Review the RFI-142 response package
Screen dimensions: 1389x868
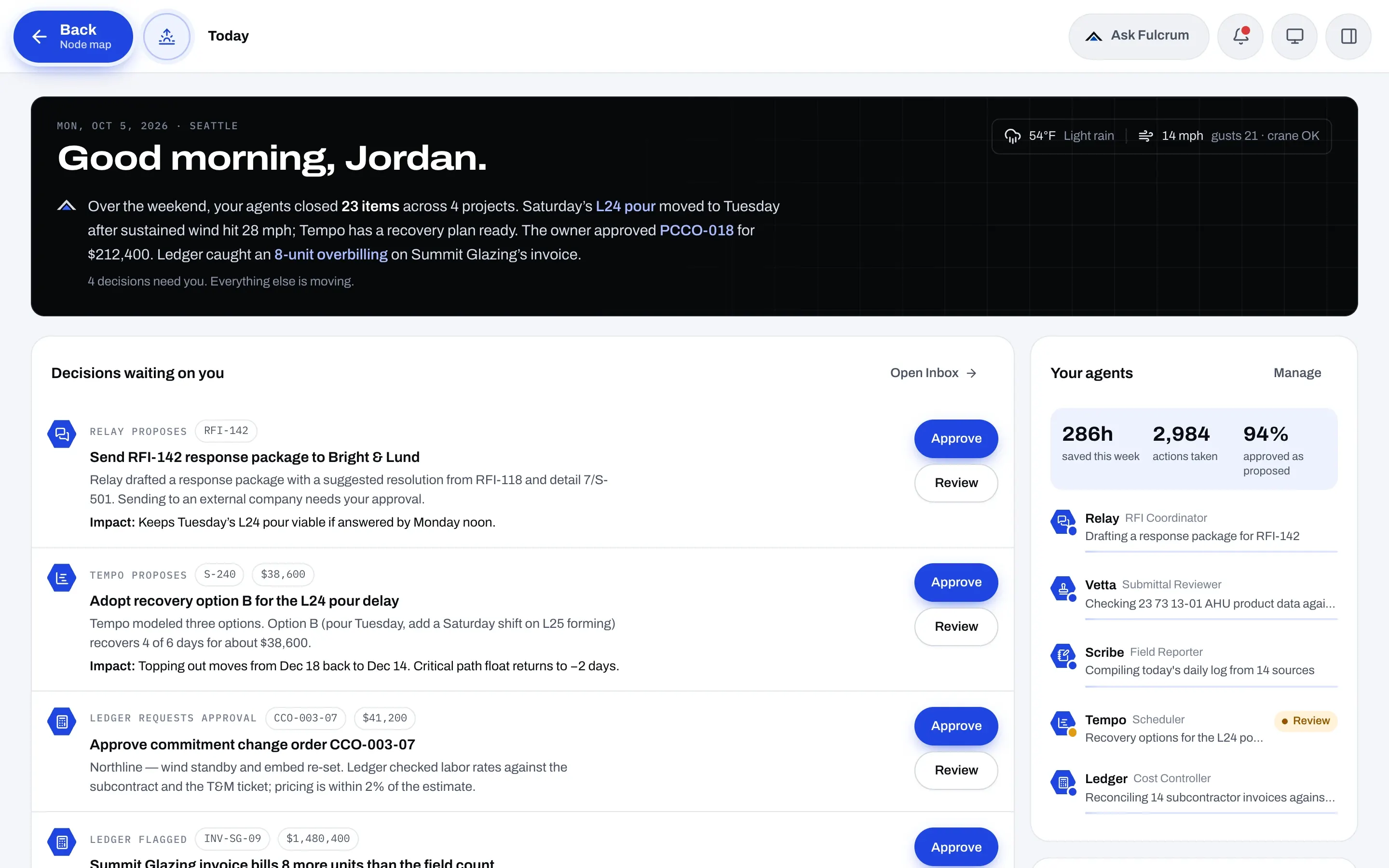pyautogui.click(x=955, y=483)
